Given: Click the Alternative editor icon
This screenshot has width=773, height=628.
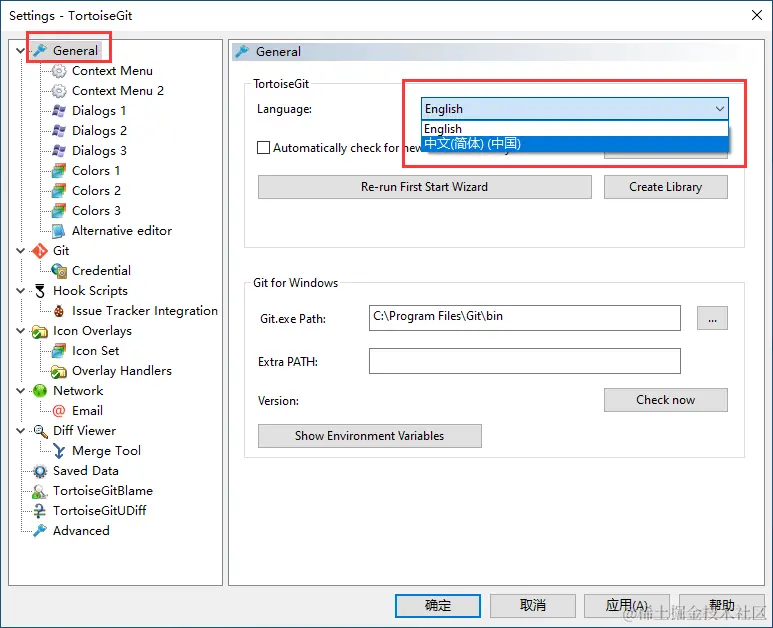Looking at the screenshot, I should [x=59, y=231].
